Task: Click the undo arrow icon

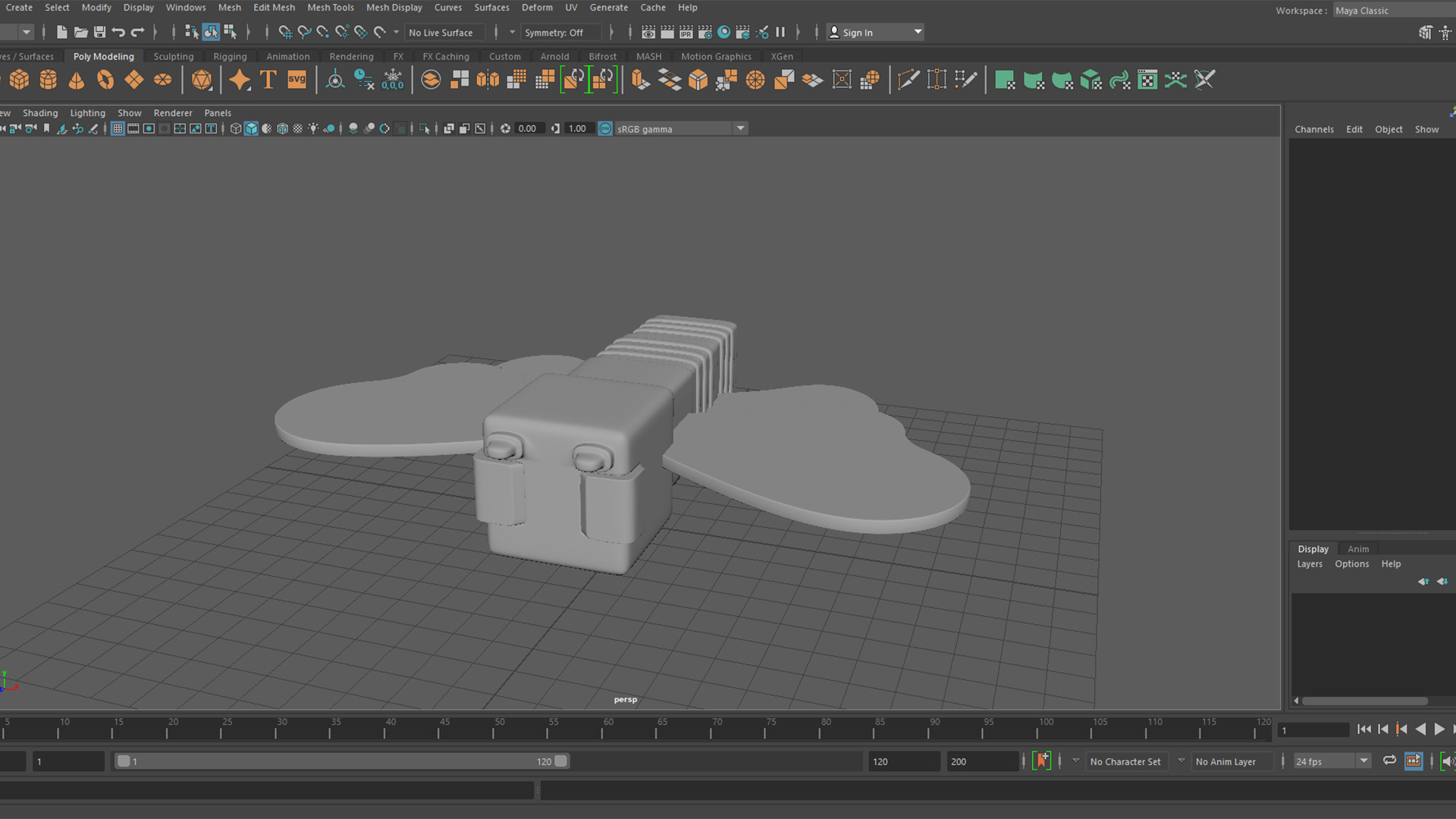Action: click(x=118, y=32)
